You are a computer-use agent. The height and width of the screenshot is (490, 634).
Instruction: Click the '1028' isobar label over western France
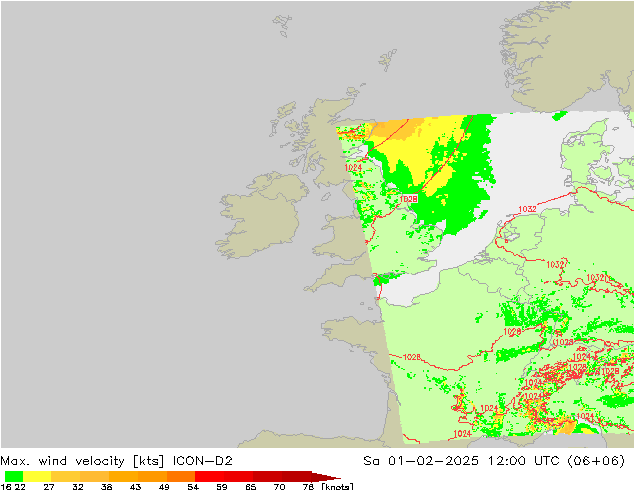412,357
